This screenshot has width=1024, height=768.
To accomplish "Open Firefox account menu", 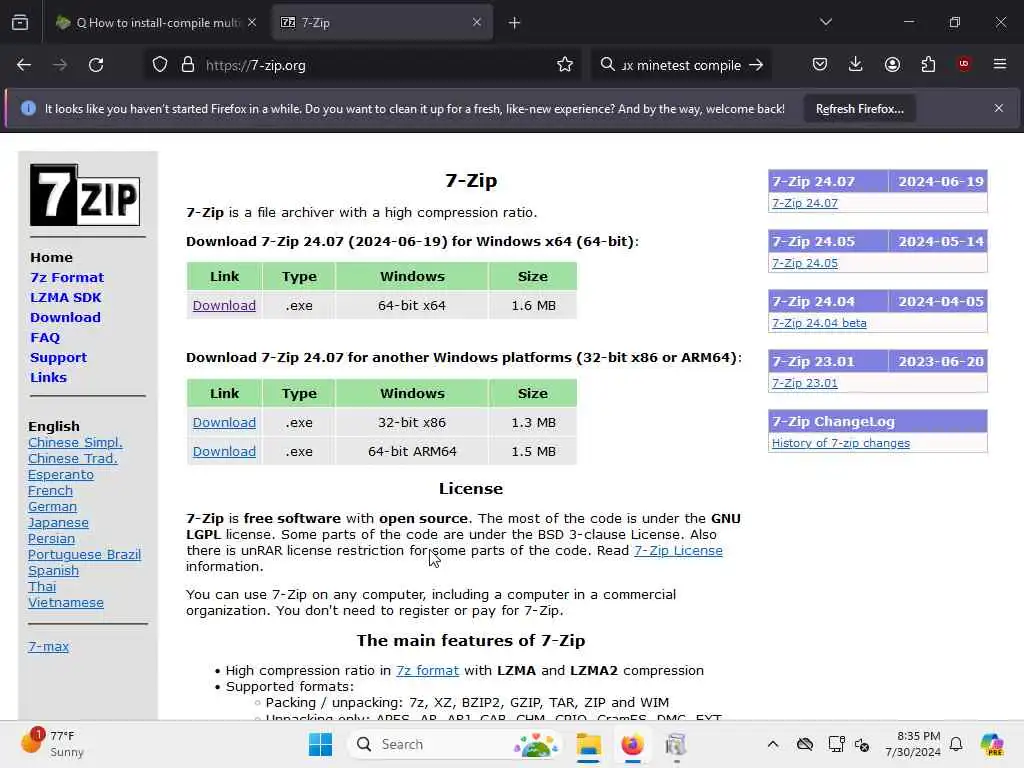I will [x=892, y=64].
